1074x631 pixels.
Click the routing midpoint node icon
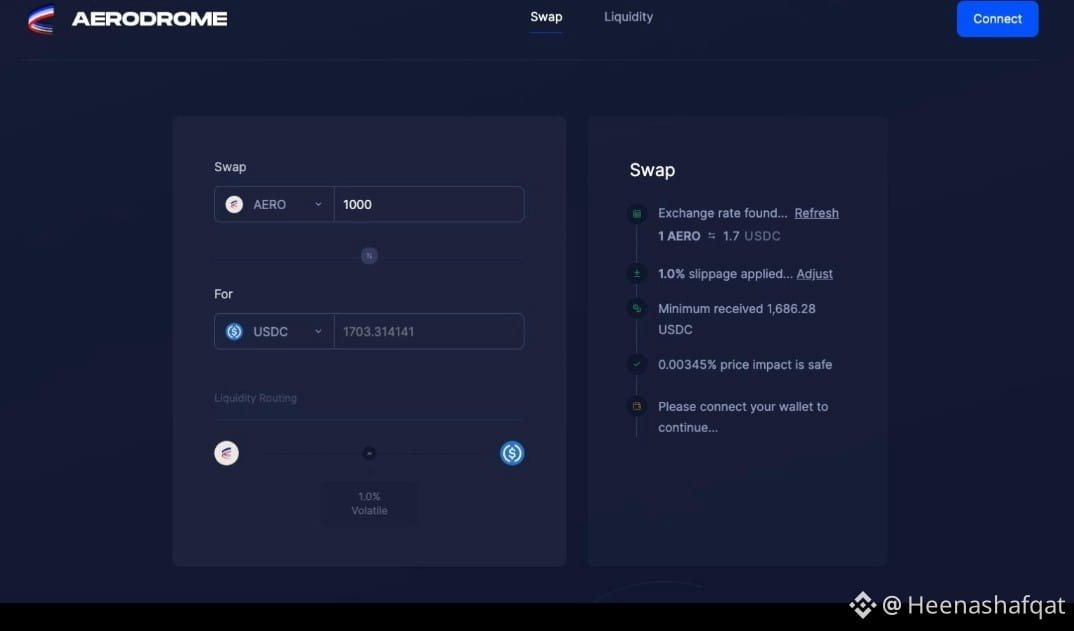pos(369,453)
